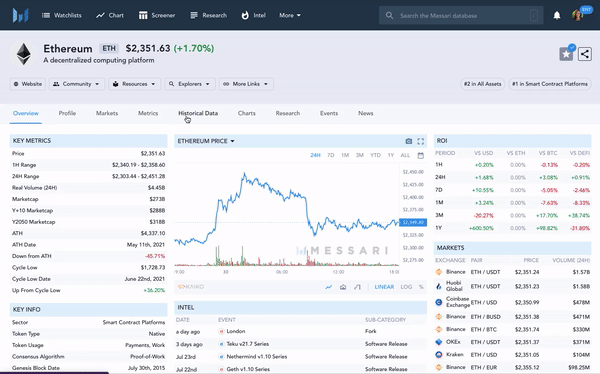Click the Coinbase Exchange icon

coord(439,302)
